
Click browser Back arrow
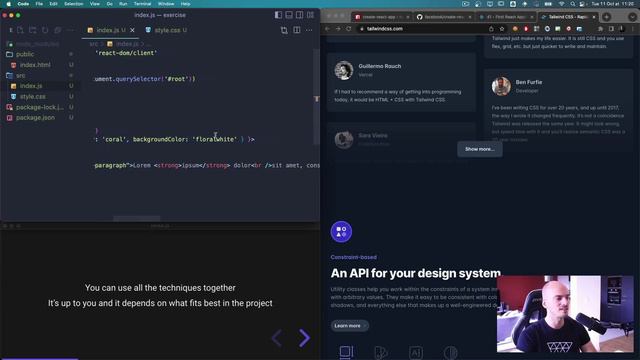coord(327,29)
